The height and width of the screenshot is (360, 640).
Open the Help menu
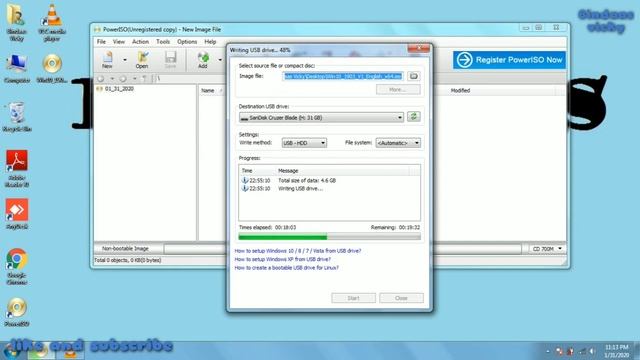tap(210, 42)
